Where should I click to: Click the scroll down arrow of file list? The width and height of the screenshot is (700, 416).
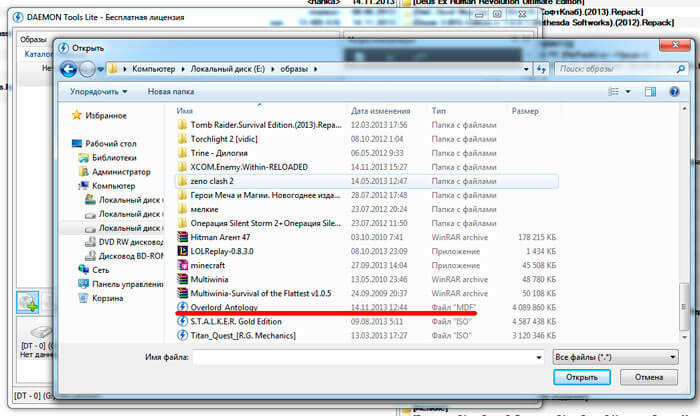(683, 337)
